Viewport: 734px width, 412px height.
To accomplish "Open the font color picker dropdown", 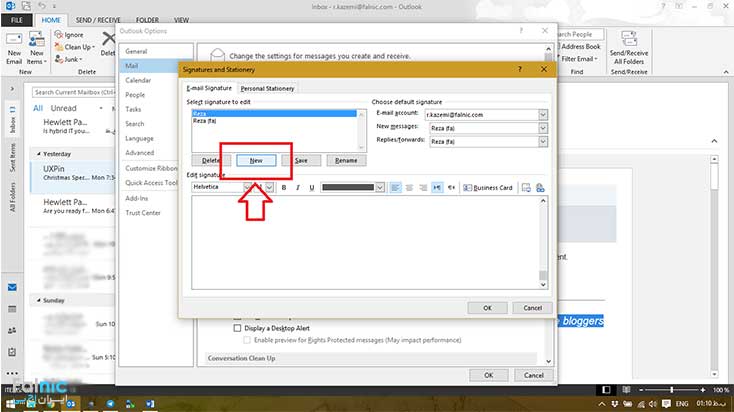I will coord(380,187).
